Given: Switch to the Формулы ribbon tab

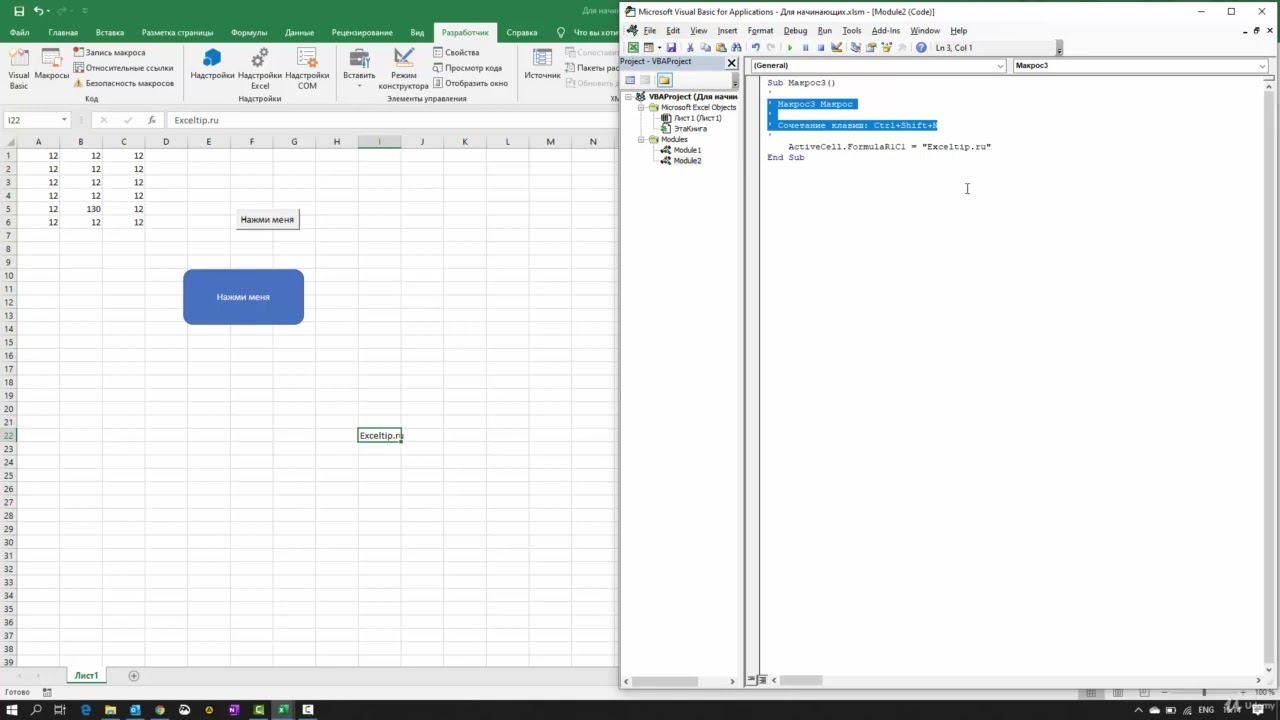Looking at the screenshot, I should click(x=249, y=32).
